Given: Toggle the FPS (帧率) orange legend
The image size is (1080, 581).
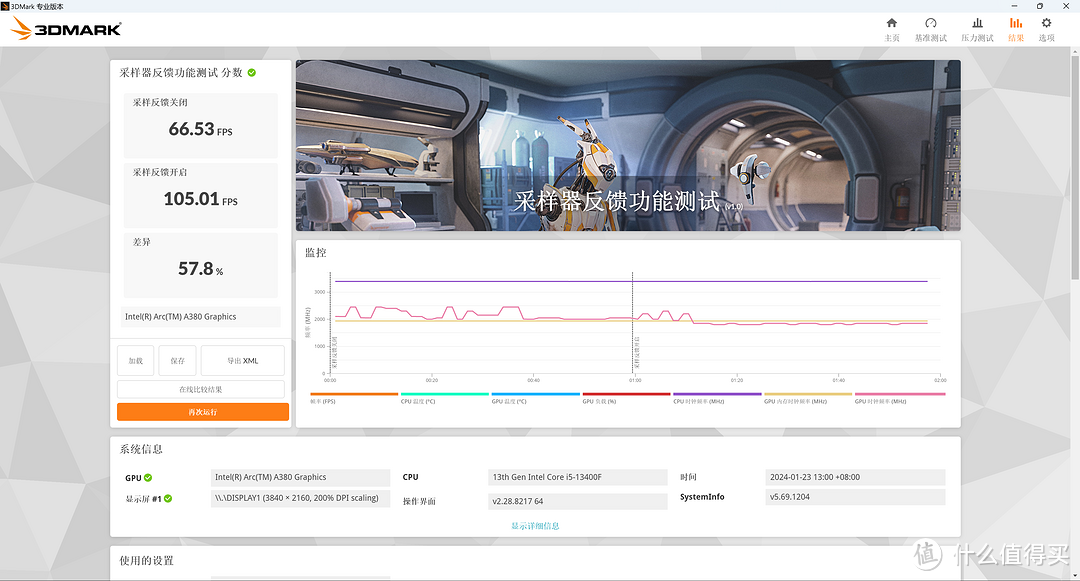Looking at the screenshot, I should tap(354, 398).
